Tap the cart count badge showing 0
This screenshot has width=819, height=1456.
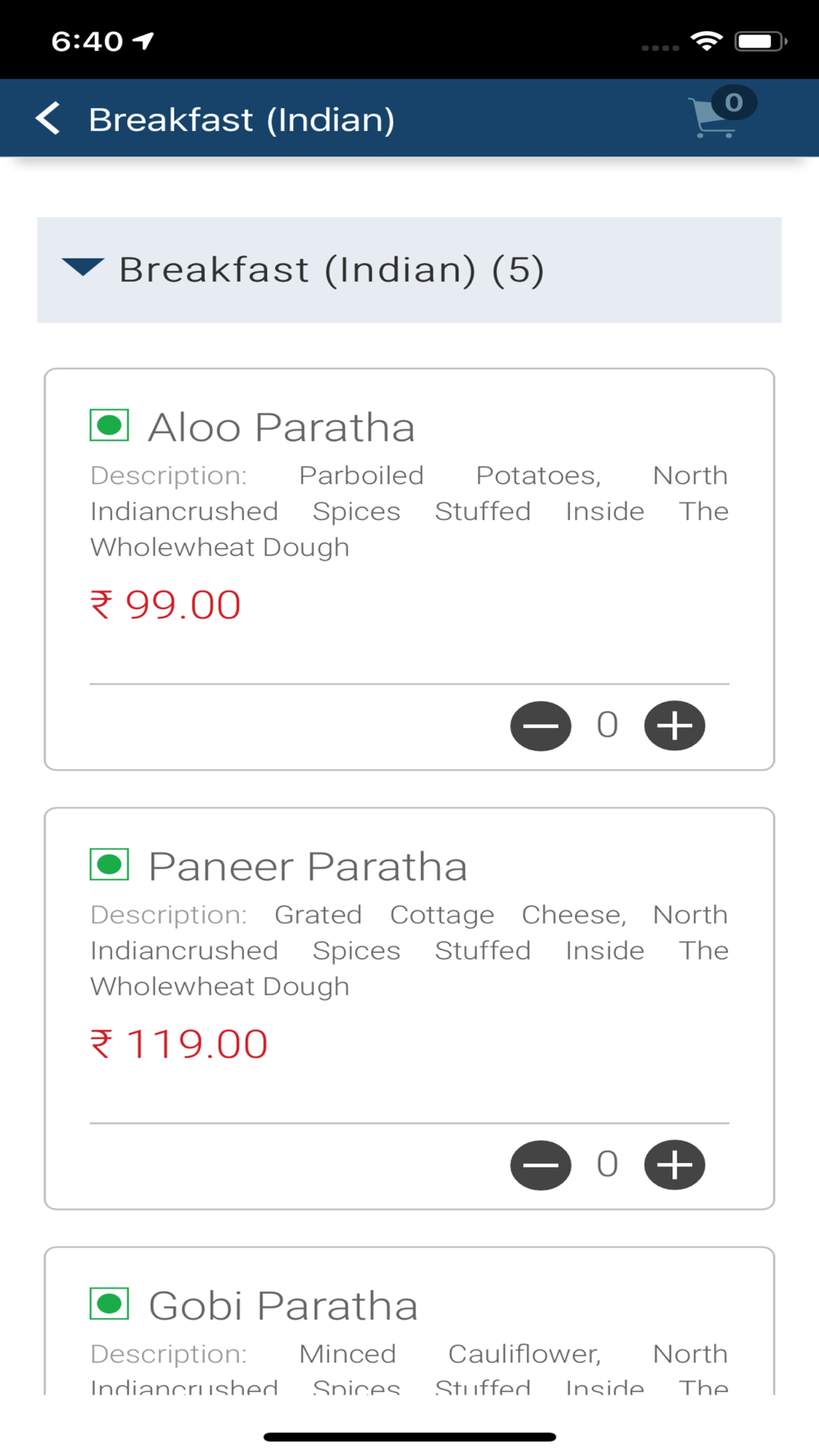(734, 102)
